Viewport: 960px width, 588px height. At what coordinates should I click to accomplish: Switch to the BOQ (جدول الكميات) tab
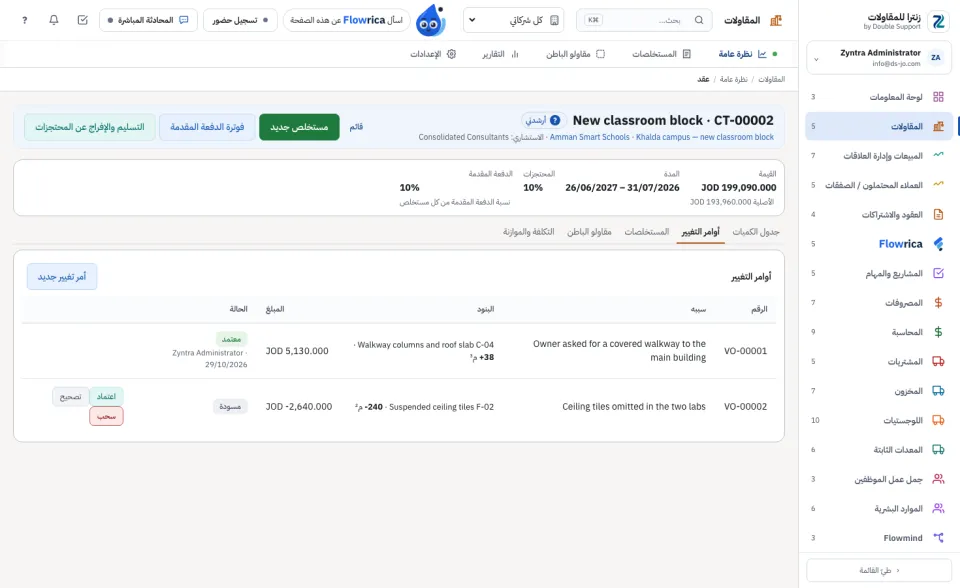(x=756, y=232)
